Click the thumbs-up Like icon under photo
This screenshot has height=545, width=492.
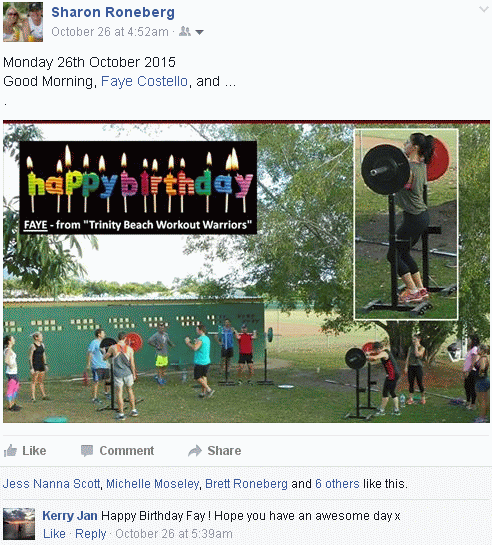(x=10, y=451)
